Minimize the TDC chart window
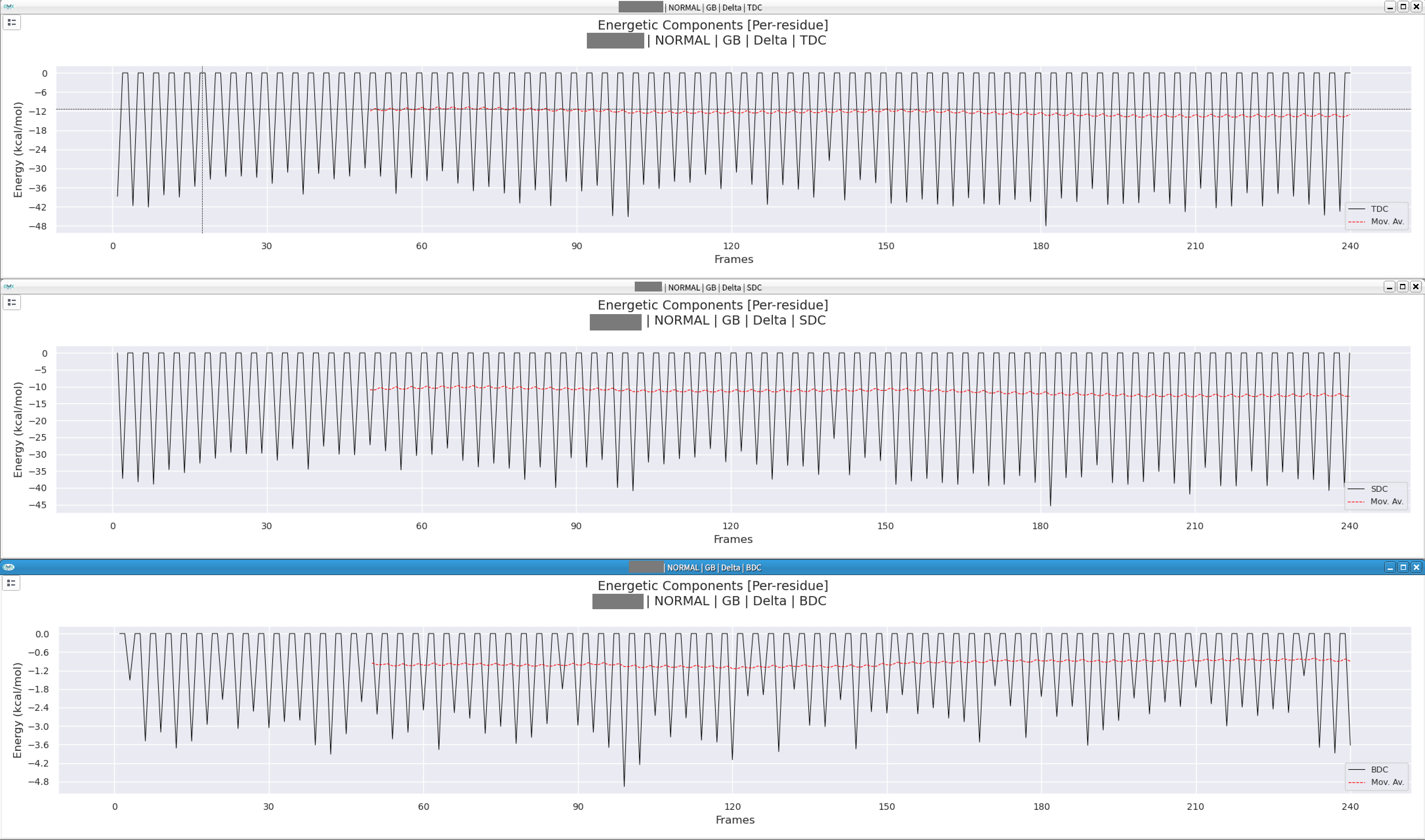The width and height of the screenshot is (1425, 840). pyautogui.click(x=1390, y=7)
